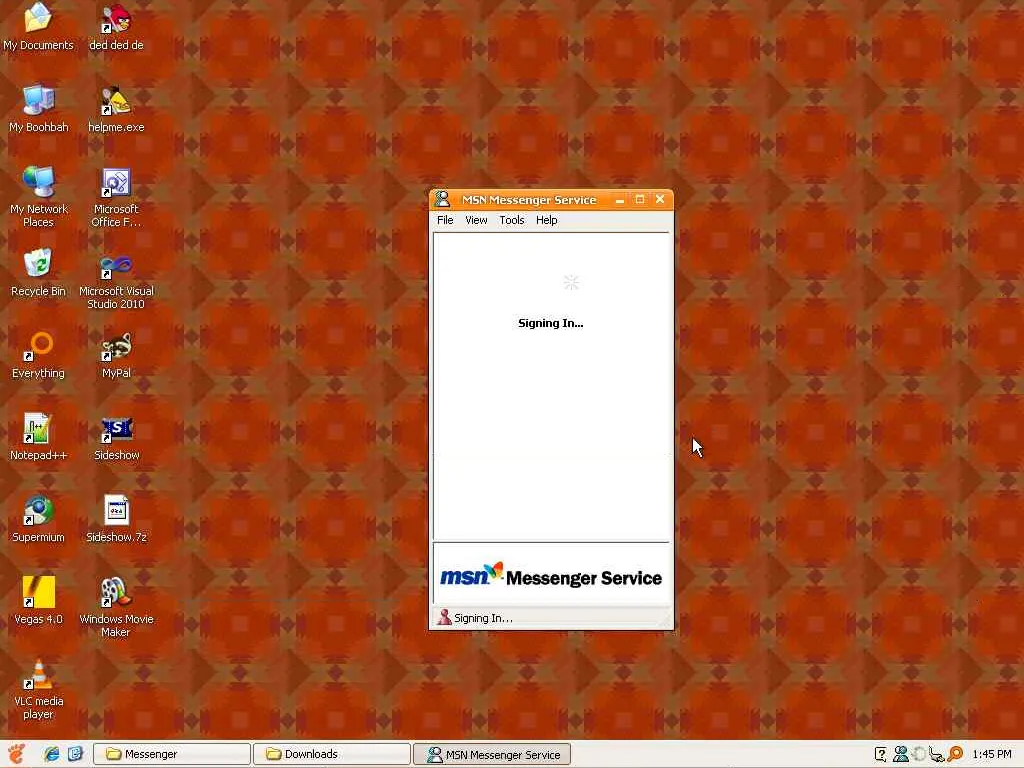This screenshot has width=1024, height=768.
Task: Click the MSN Messenger Service title bar
Action: pos(551,200)
